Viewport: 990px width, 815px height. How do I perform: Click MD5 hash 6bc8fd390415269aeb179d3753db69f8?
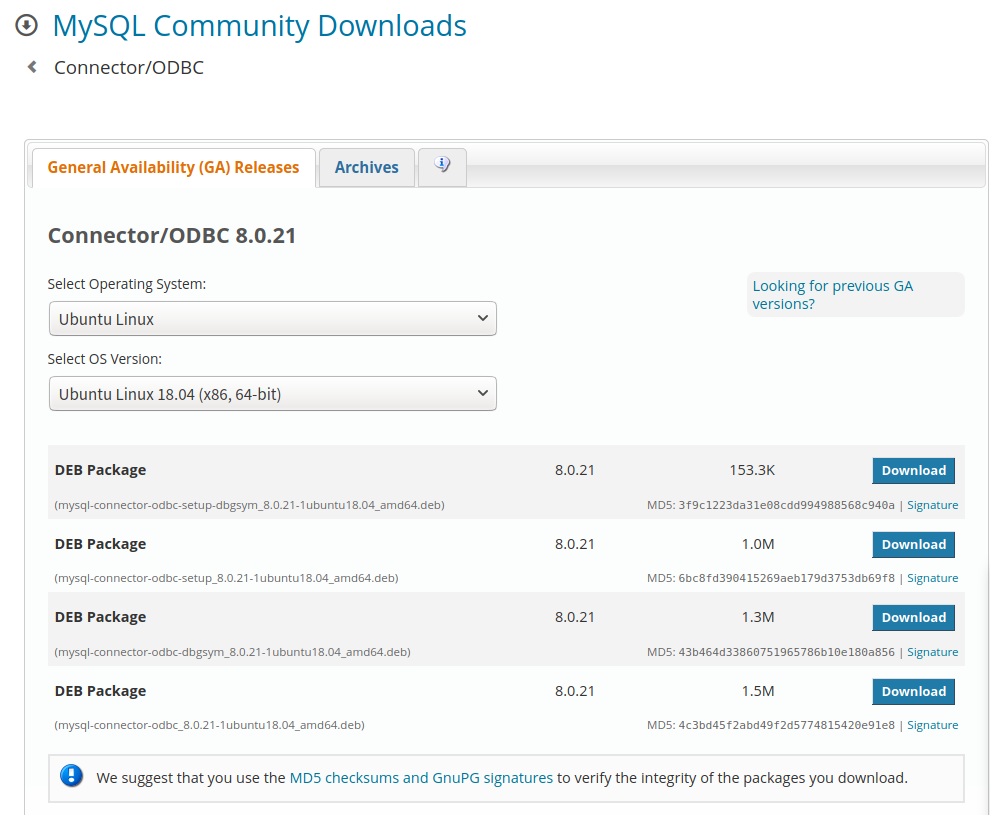click(x=786, y=578)
